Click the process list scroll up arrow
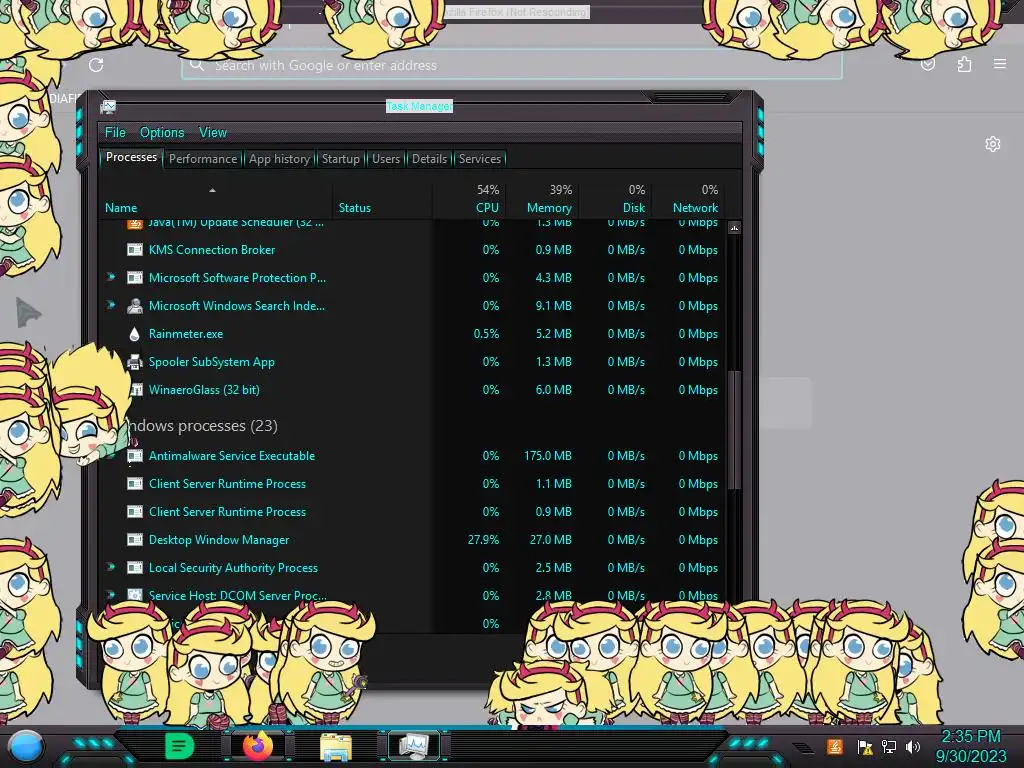 [734, 228]
